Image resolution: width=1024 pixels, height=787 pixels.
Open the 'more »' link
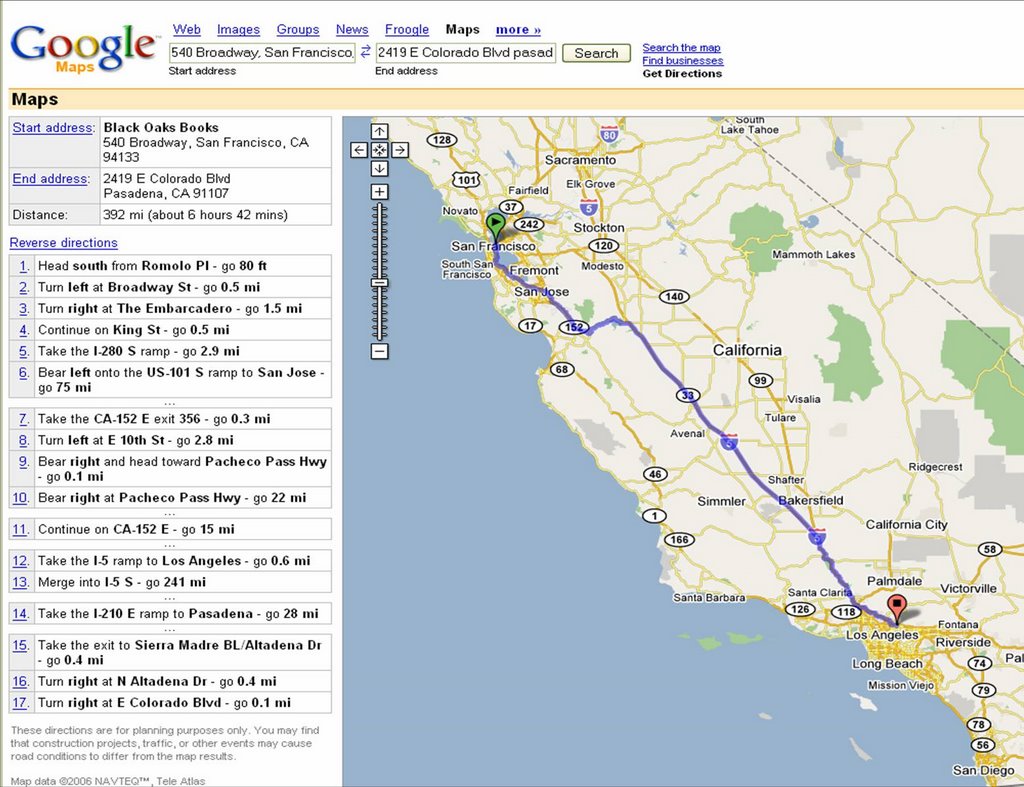tap(518, 29)
